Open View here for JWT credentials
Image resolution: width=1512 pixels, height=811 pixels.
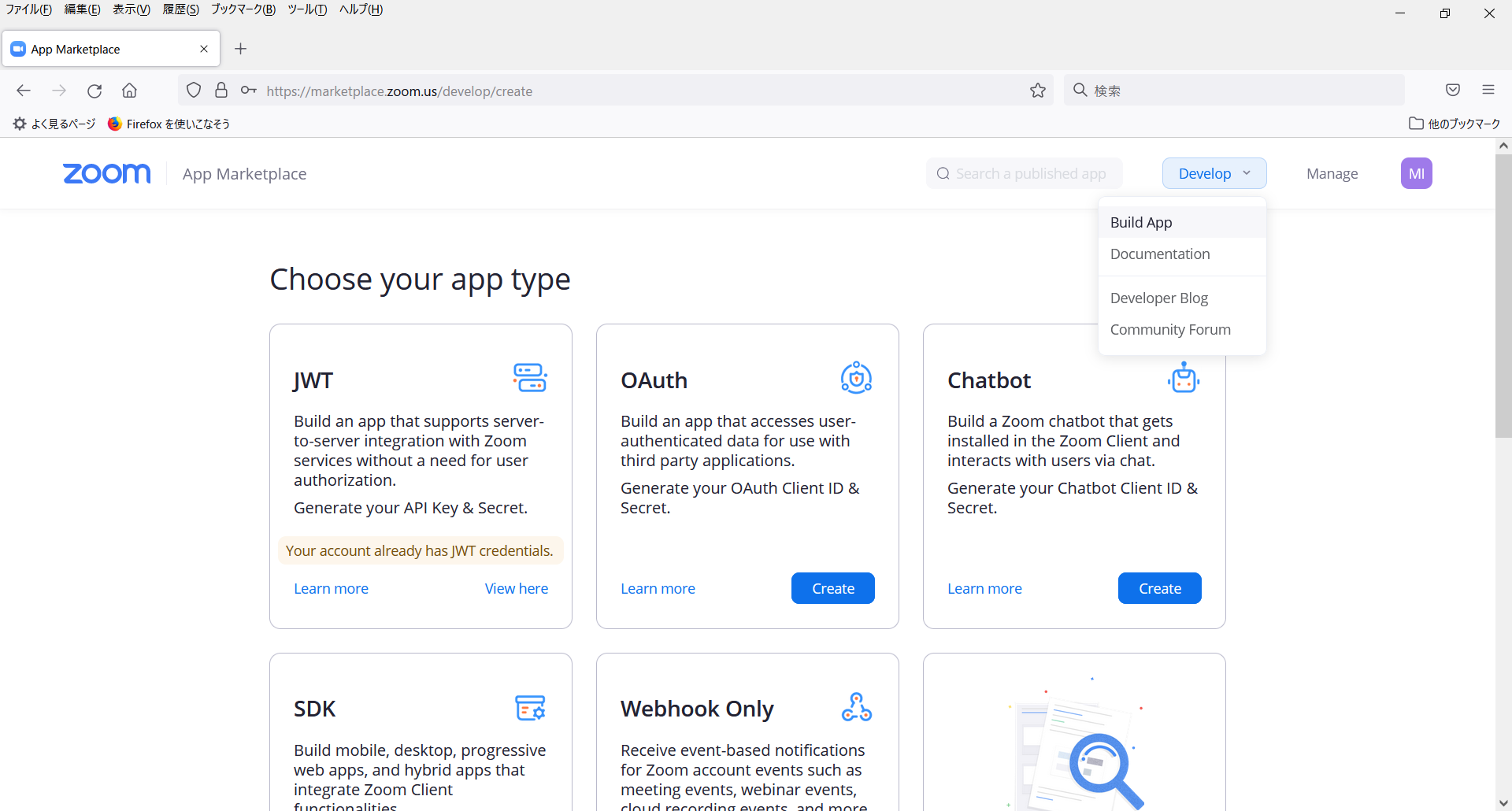tap(516, 587)
